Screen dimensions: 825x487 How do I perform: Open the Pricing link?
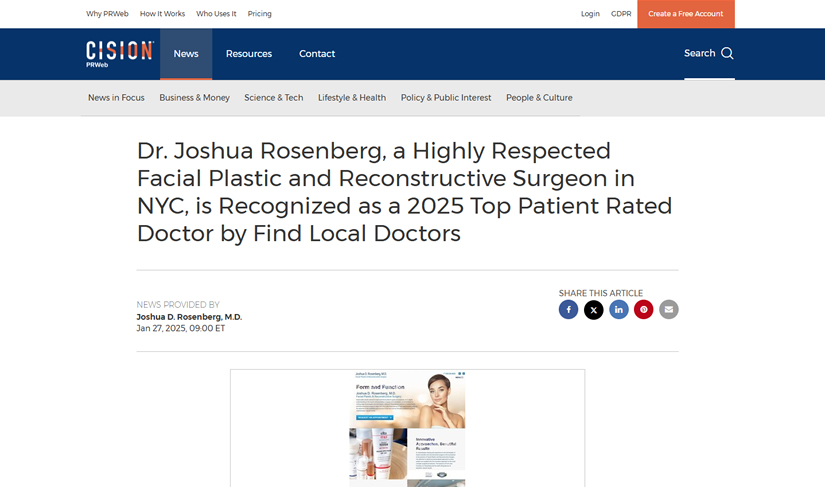(x=259, y=14)
